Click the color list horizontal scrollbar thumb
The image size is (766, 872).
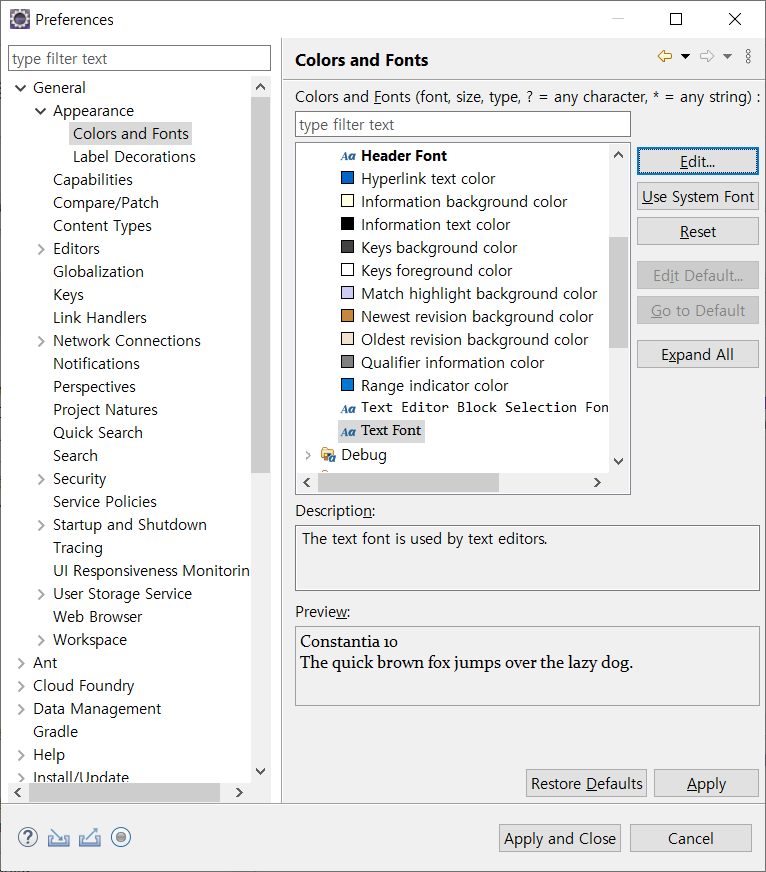tap(408, 482)
